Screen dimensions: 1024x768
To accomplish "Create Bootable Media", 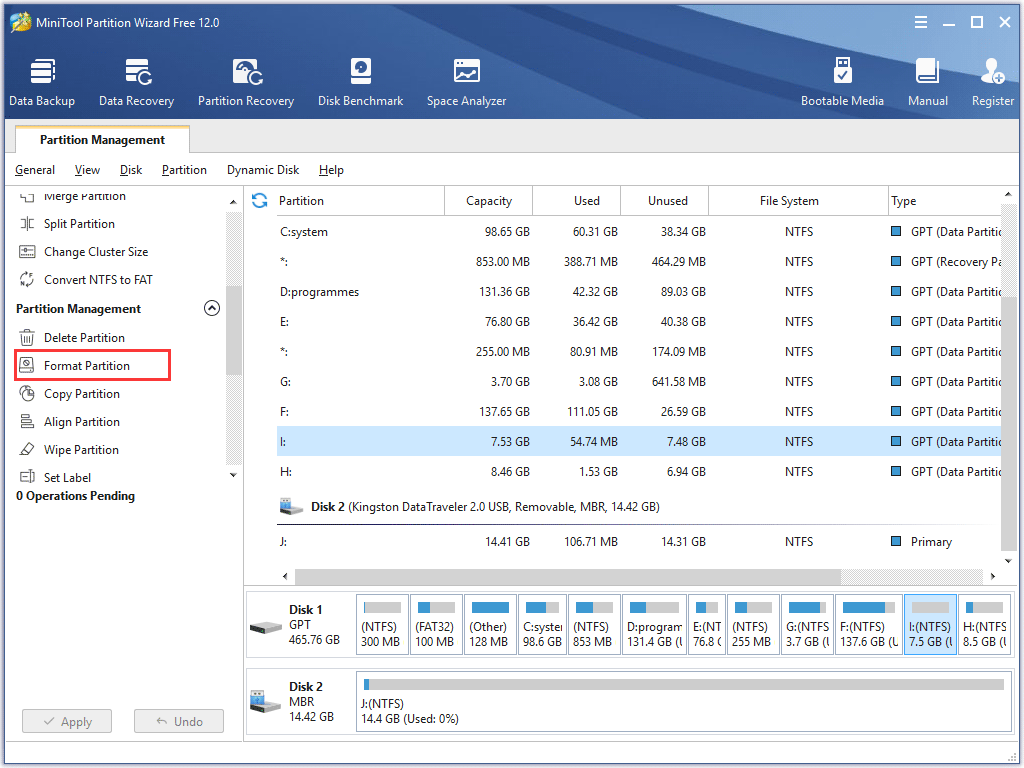I will [842, 82].
